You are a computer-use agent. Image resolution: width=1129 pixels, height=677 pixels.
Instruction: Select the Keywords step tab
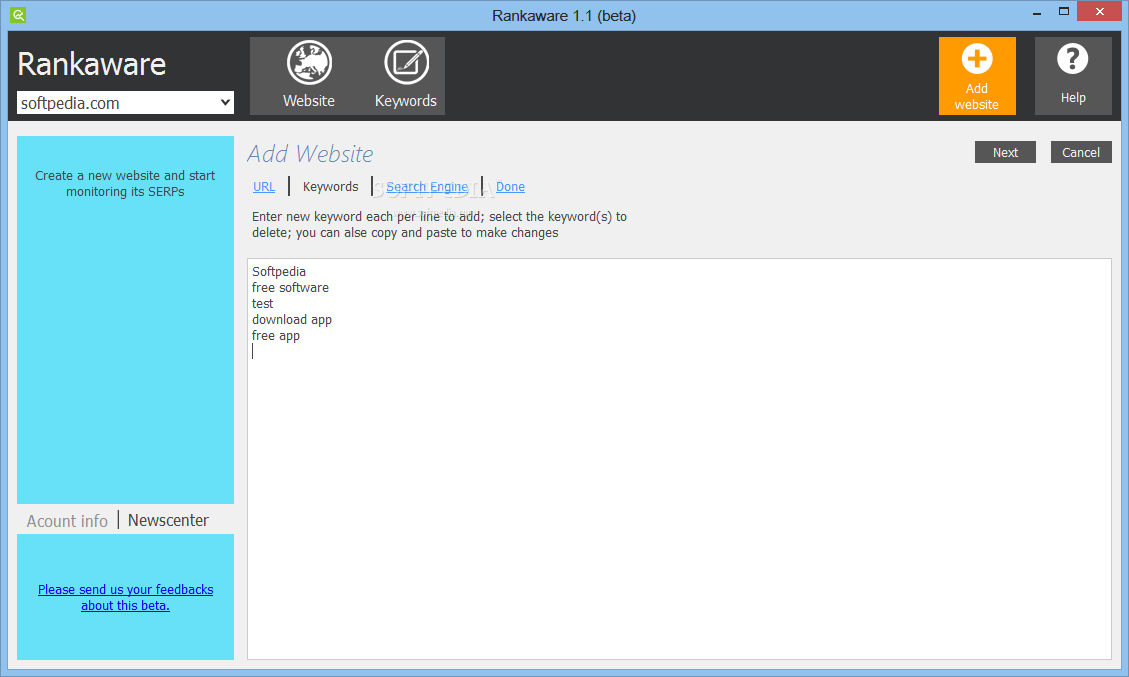pos(330,187)
